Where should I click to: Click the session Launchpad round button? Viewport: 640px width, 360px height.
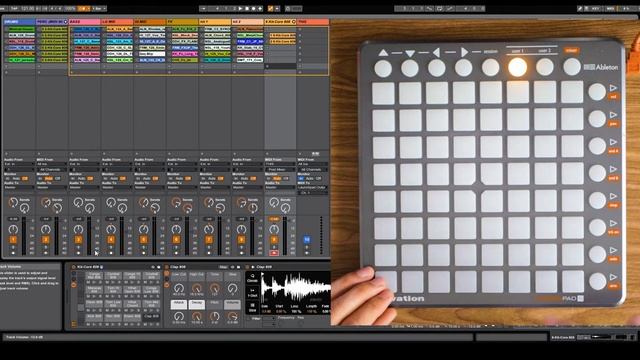[x=491, y=68]
